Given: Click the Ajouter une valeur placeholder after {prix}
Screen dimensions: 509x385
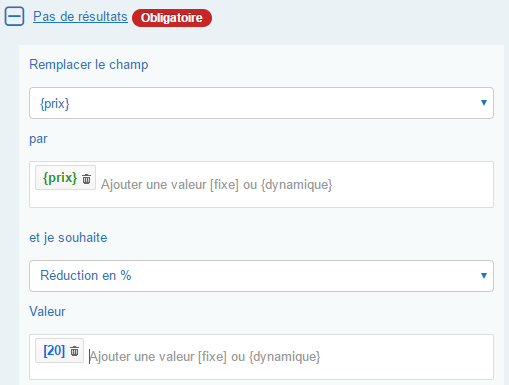Looking at the screenshot, I should point(217,184).
